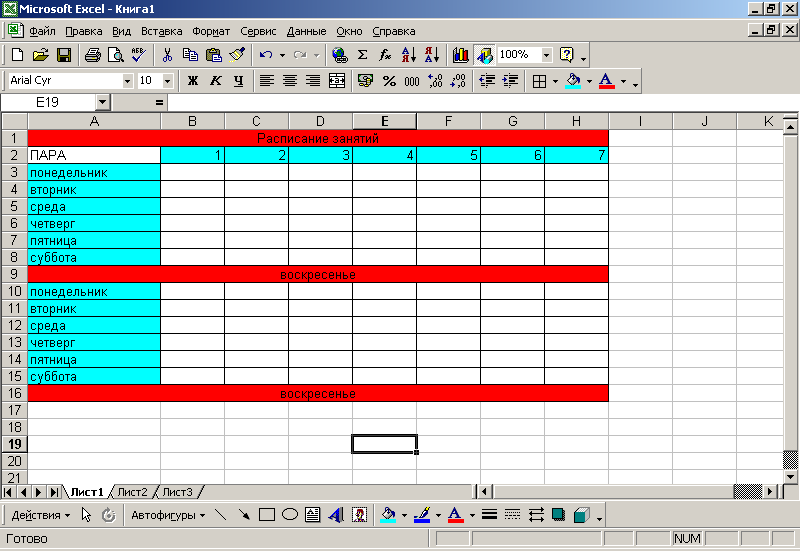Expand formatting toolbar font color dropdown arrow
The image size is (800, 551).
pyautogui.click(x=623, y=81)
